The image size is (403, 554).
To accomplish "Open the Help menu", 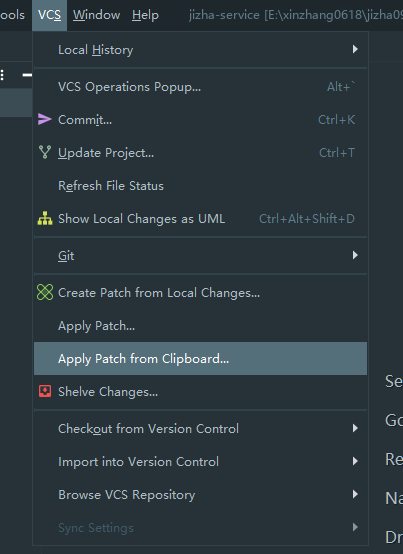I will point(145,15).
